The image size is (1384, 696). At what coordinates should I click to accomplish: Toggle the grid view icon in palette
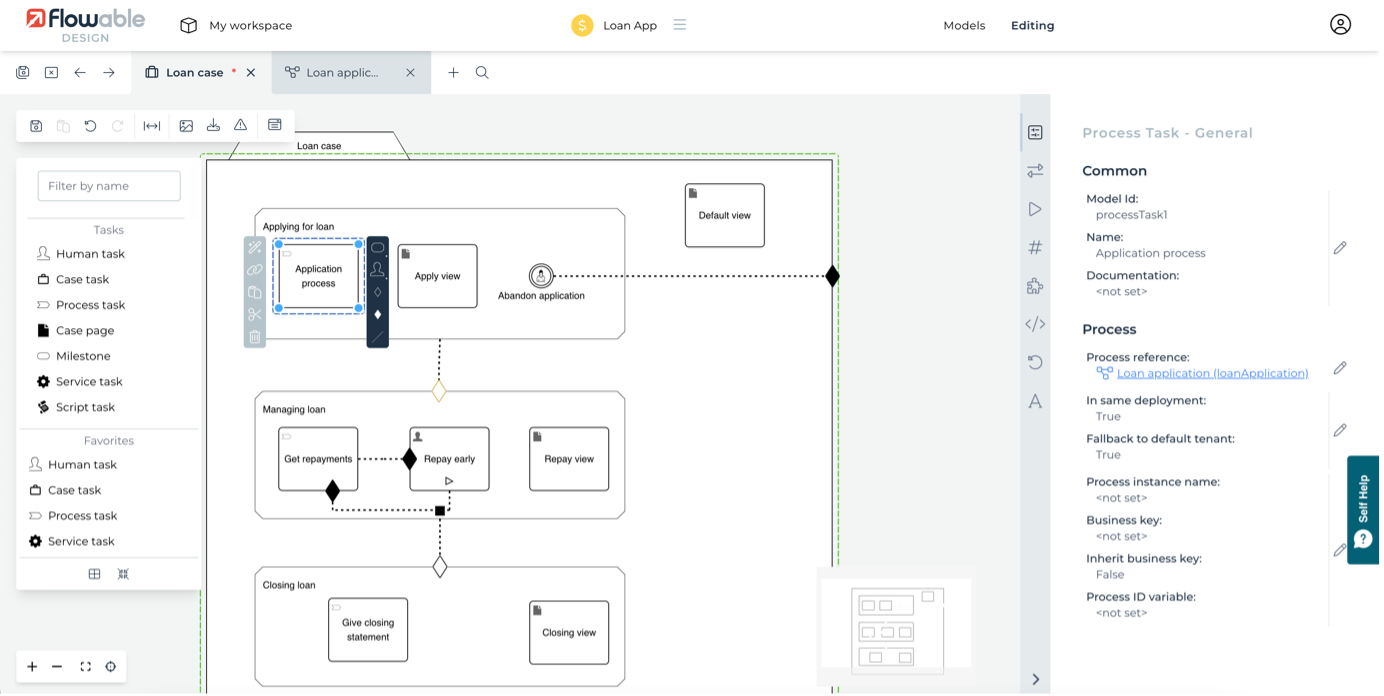94,574
